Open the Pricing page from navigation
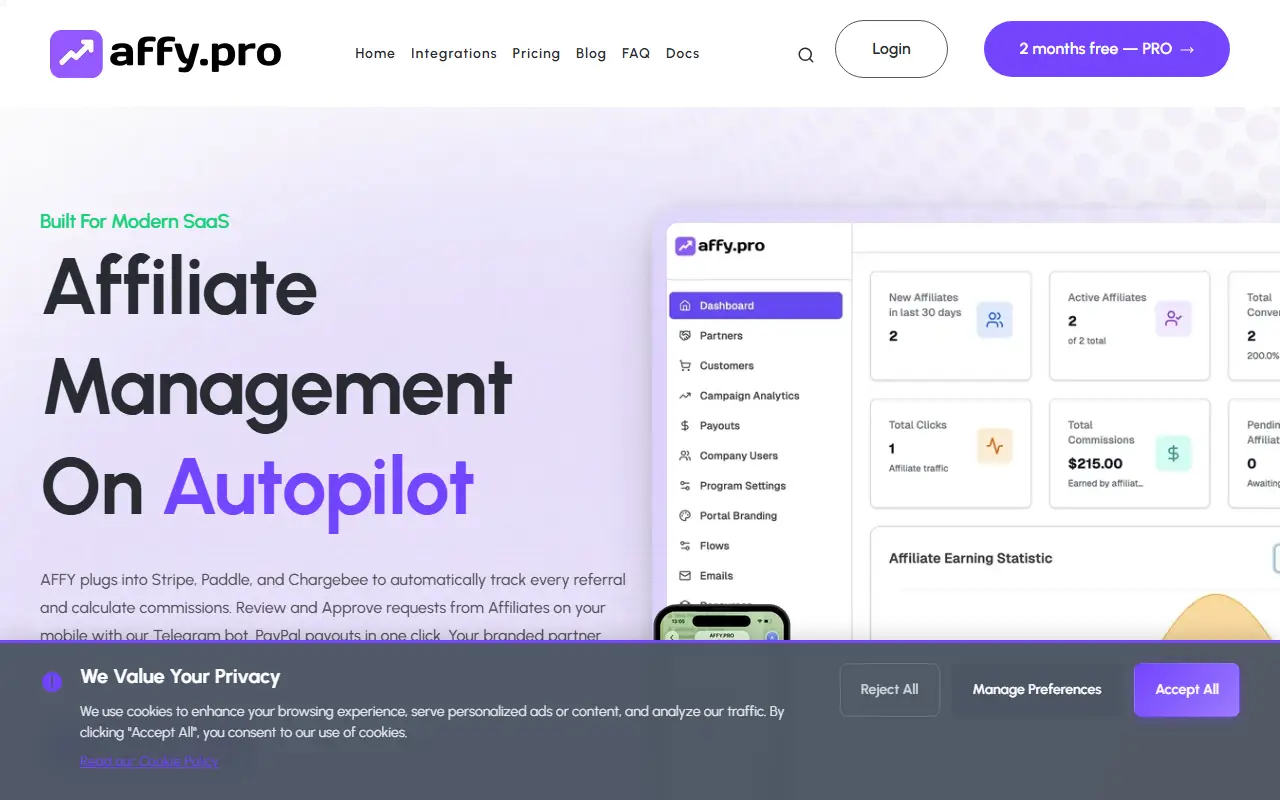This screenshot has width=1280, height=800. [x=536, y=54]
